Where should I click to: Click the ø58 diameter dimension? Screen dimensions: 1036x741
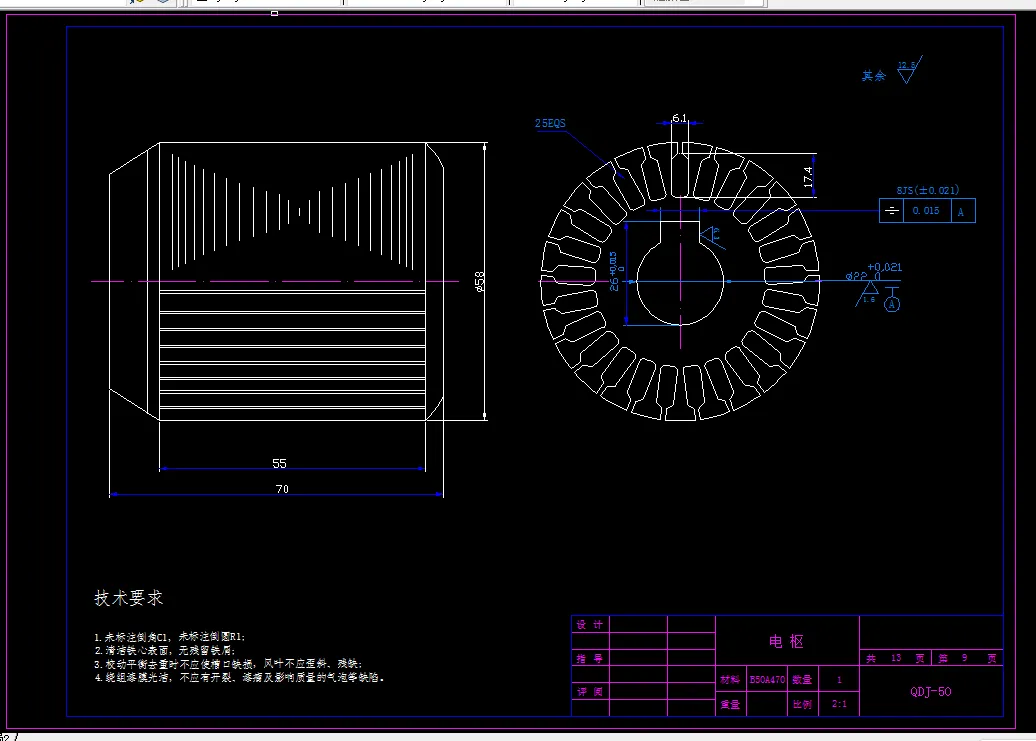coord(480,281)
